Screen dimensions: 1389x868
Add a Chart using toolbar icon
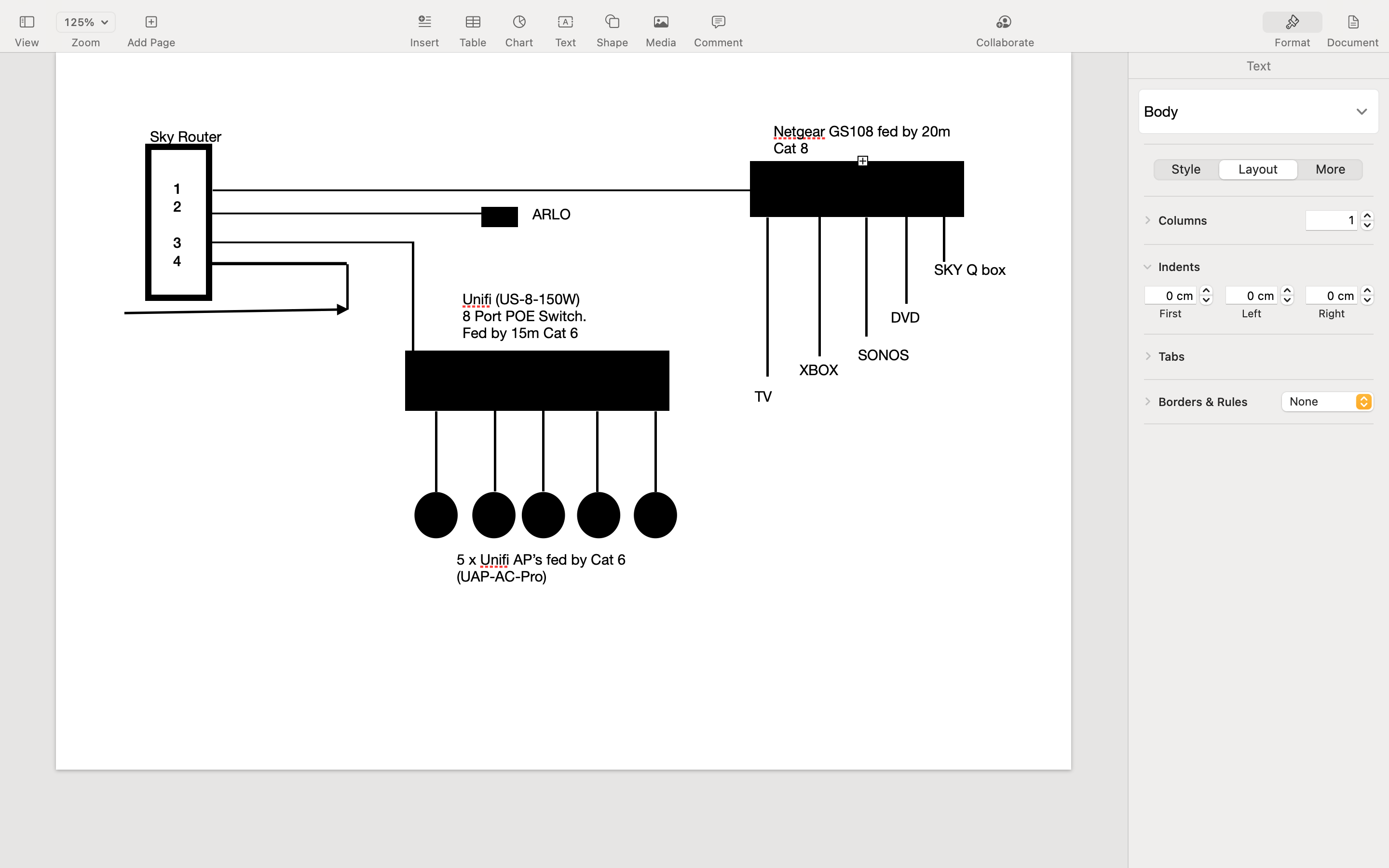[x=519, y=22]
